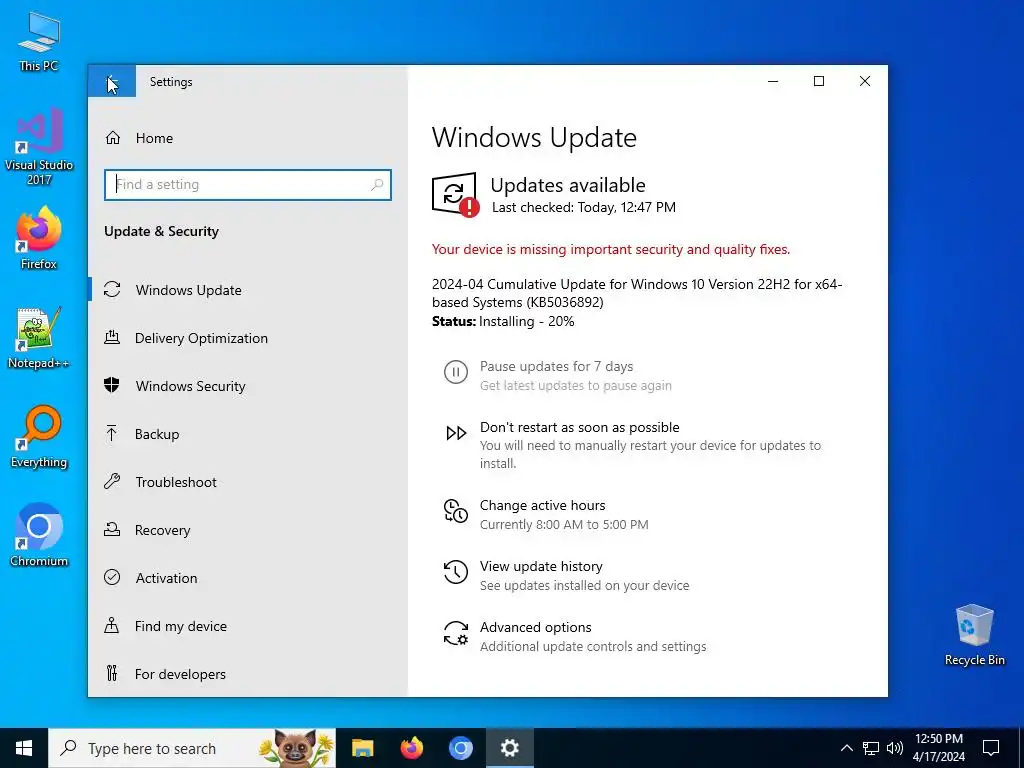
Task: Open Firefox from the taskbar
Action: 411,748
